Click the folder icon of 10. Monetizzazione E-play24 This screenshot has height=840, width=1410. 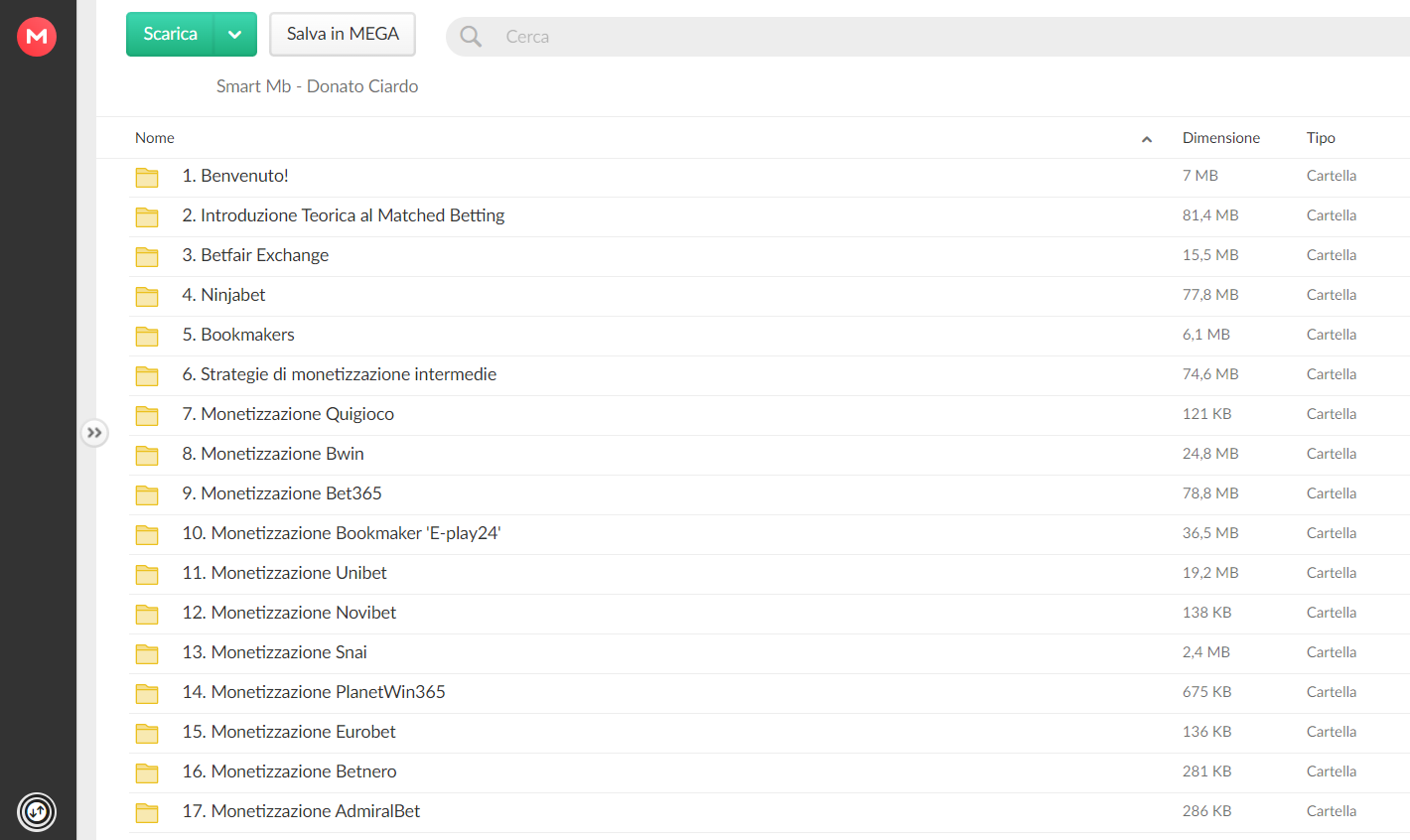(x=147, y=534)
